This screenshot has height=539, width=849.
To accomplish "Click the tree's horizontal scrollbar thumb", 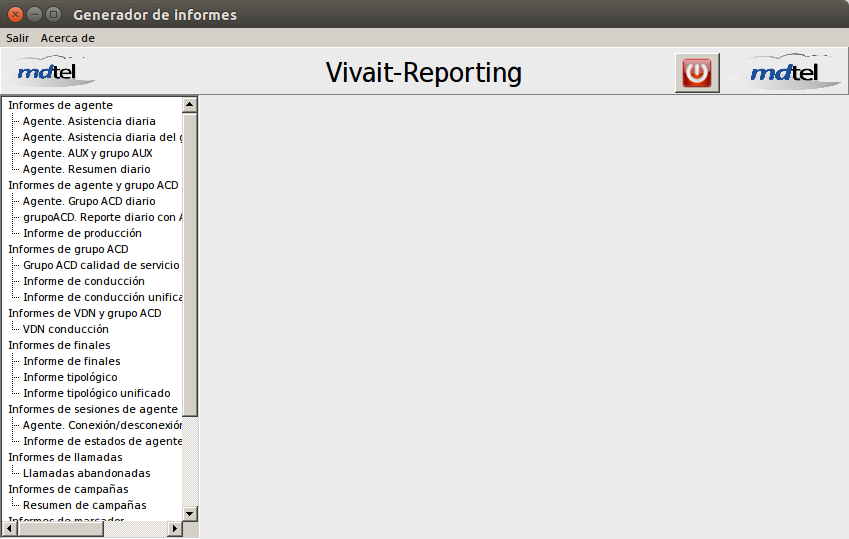I will 60,528.
